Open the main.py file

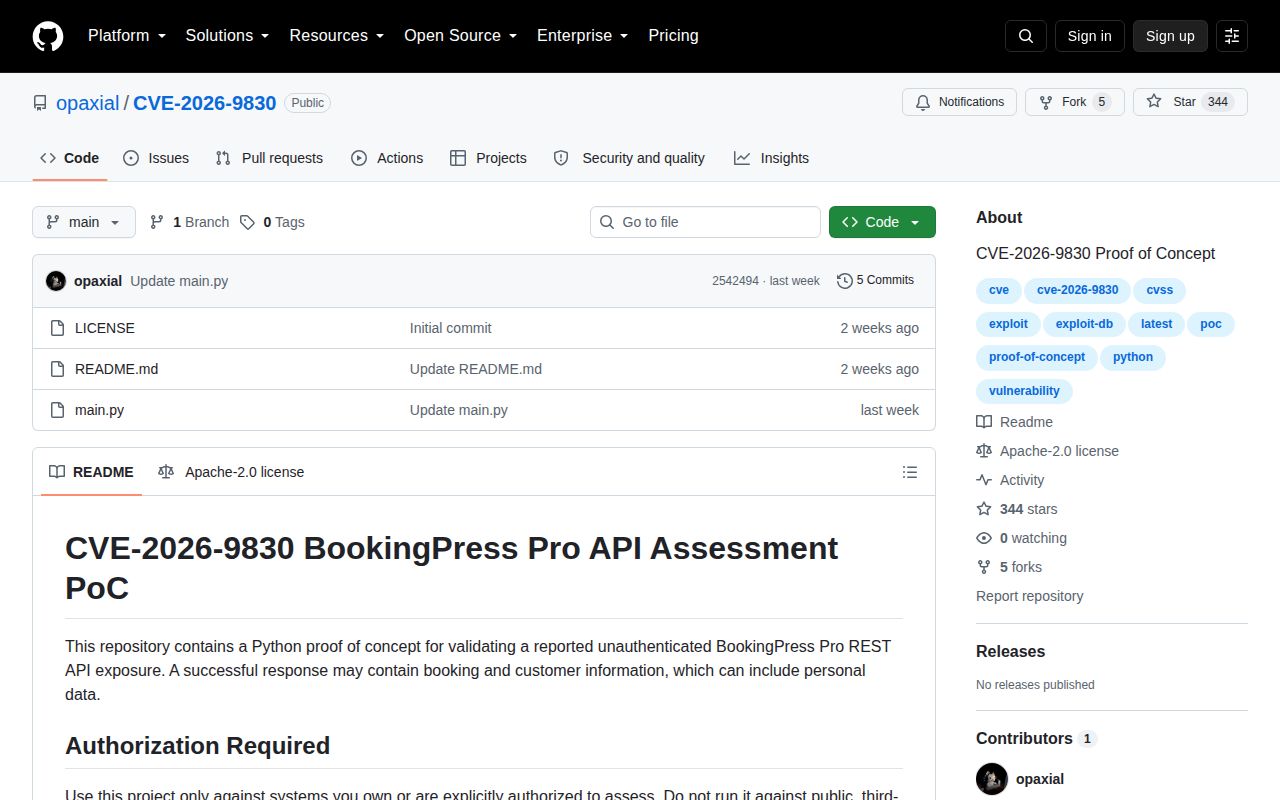(99, 410)
